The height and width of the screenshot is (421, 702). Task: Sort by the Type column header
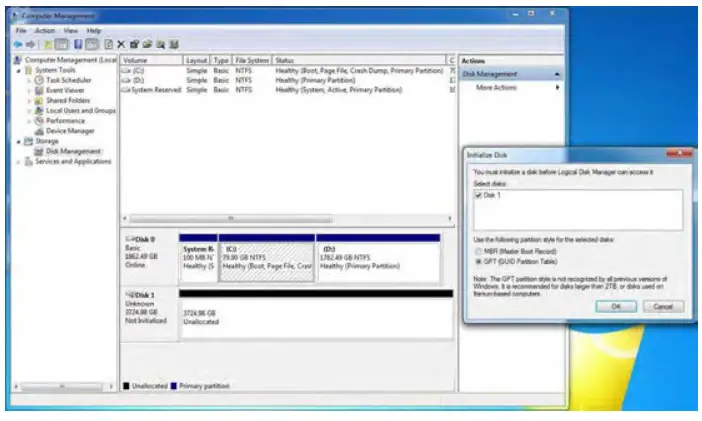tap(221, 60)
